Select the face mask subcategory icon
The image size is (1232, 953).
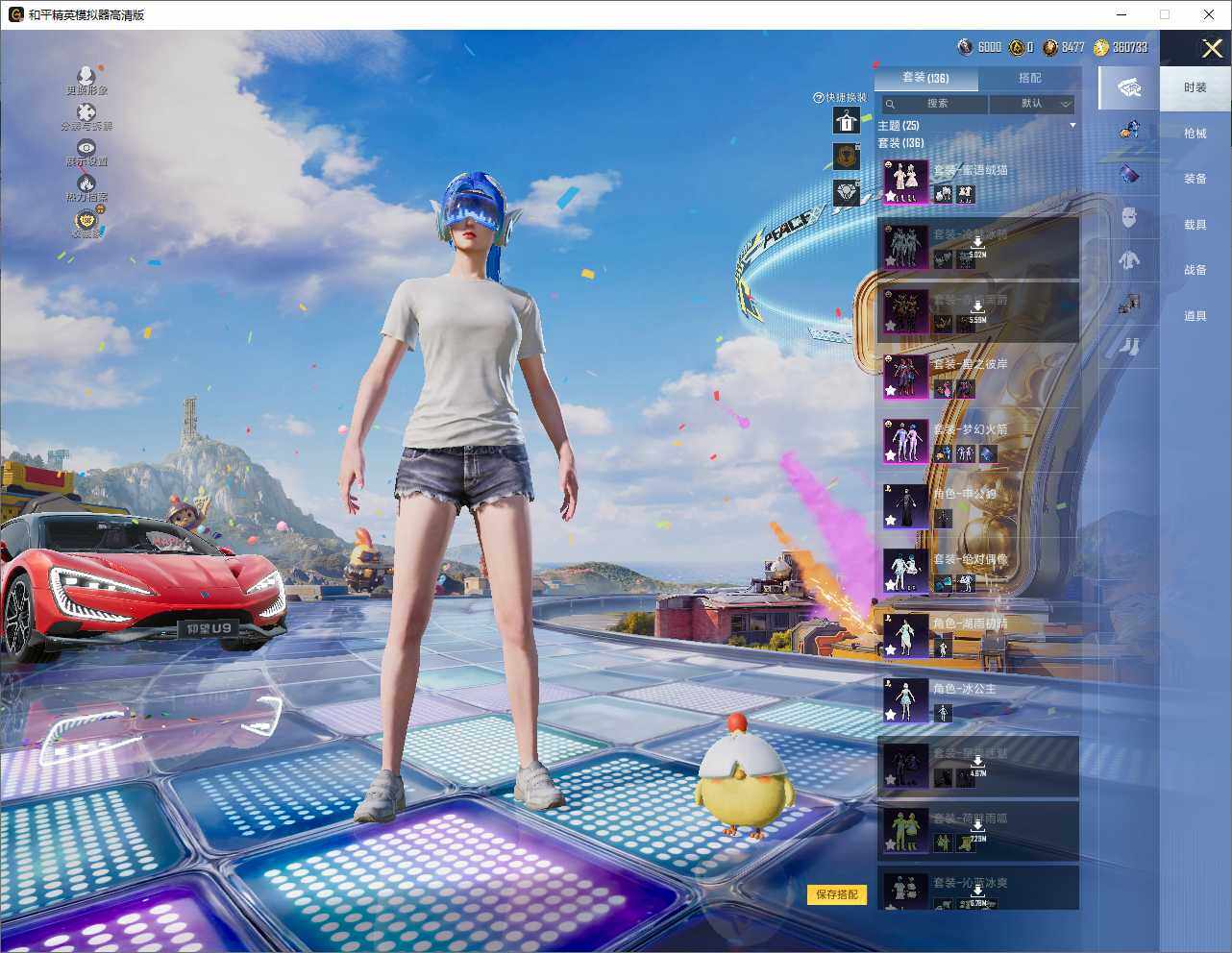click(x=1129, y=217)
